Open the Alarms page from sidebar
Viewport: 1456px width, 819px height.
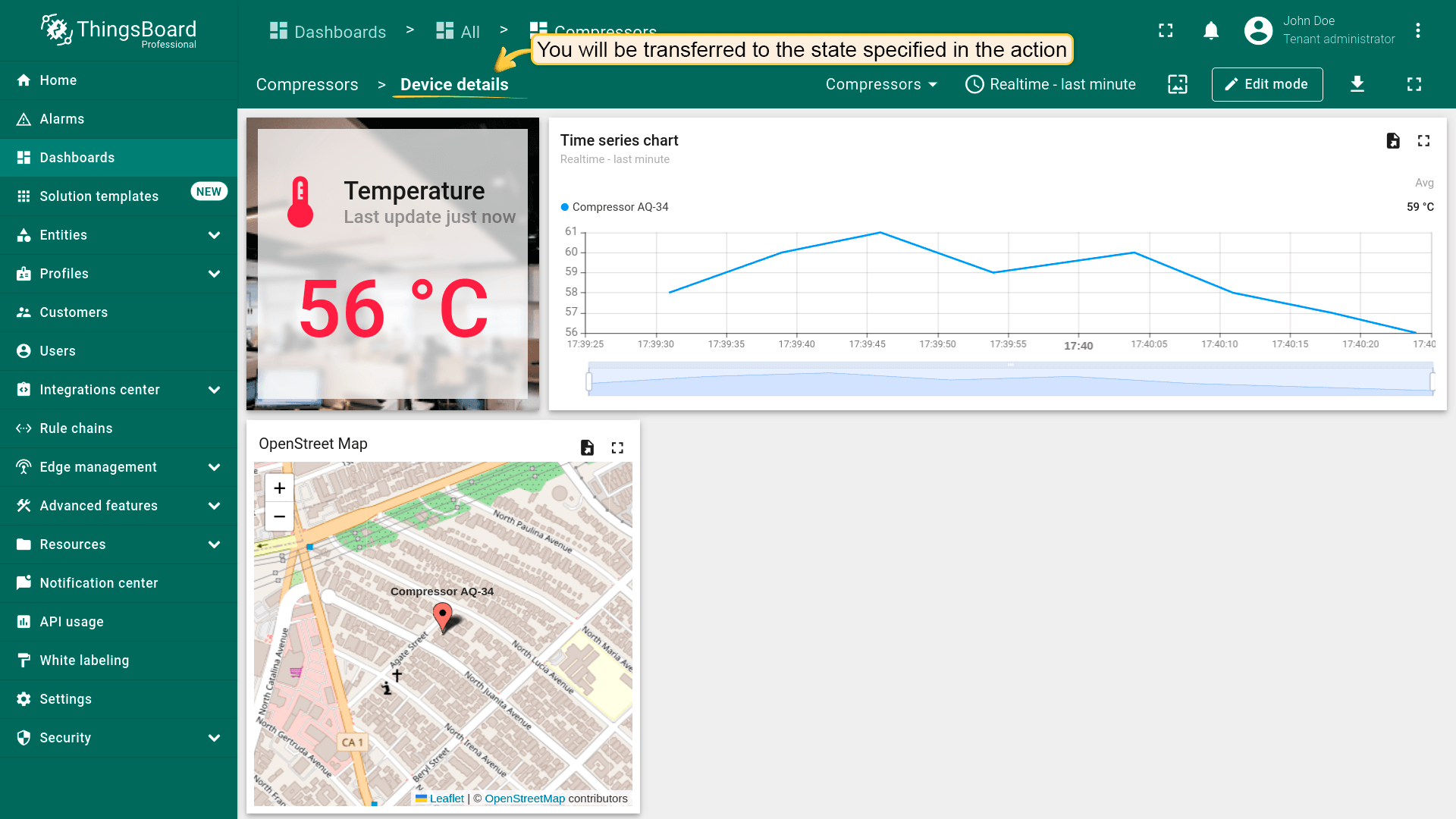coord(62,119)
